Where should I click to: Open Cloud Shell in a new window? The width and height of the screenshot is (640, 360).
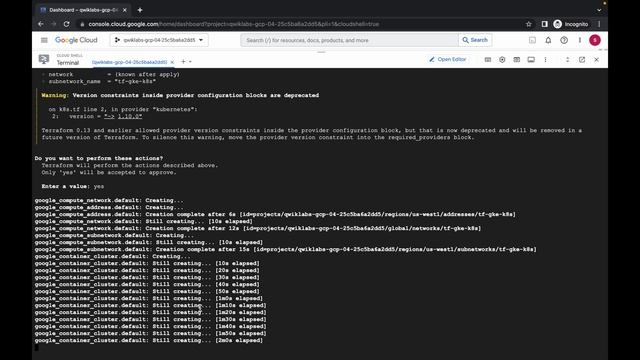[582, 60]
